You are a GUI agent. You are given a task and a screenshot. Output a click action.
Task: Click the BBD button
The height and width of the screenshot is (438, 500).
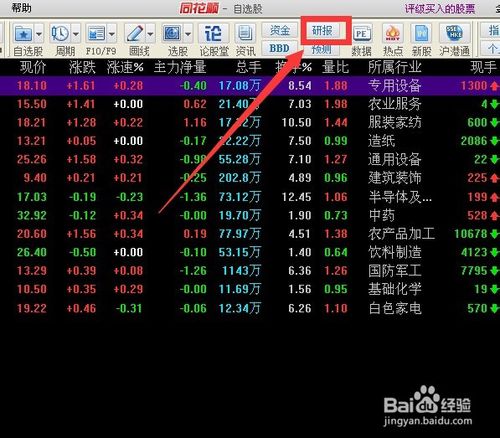(x=279, y=48)
